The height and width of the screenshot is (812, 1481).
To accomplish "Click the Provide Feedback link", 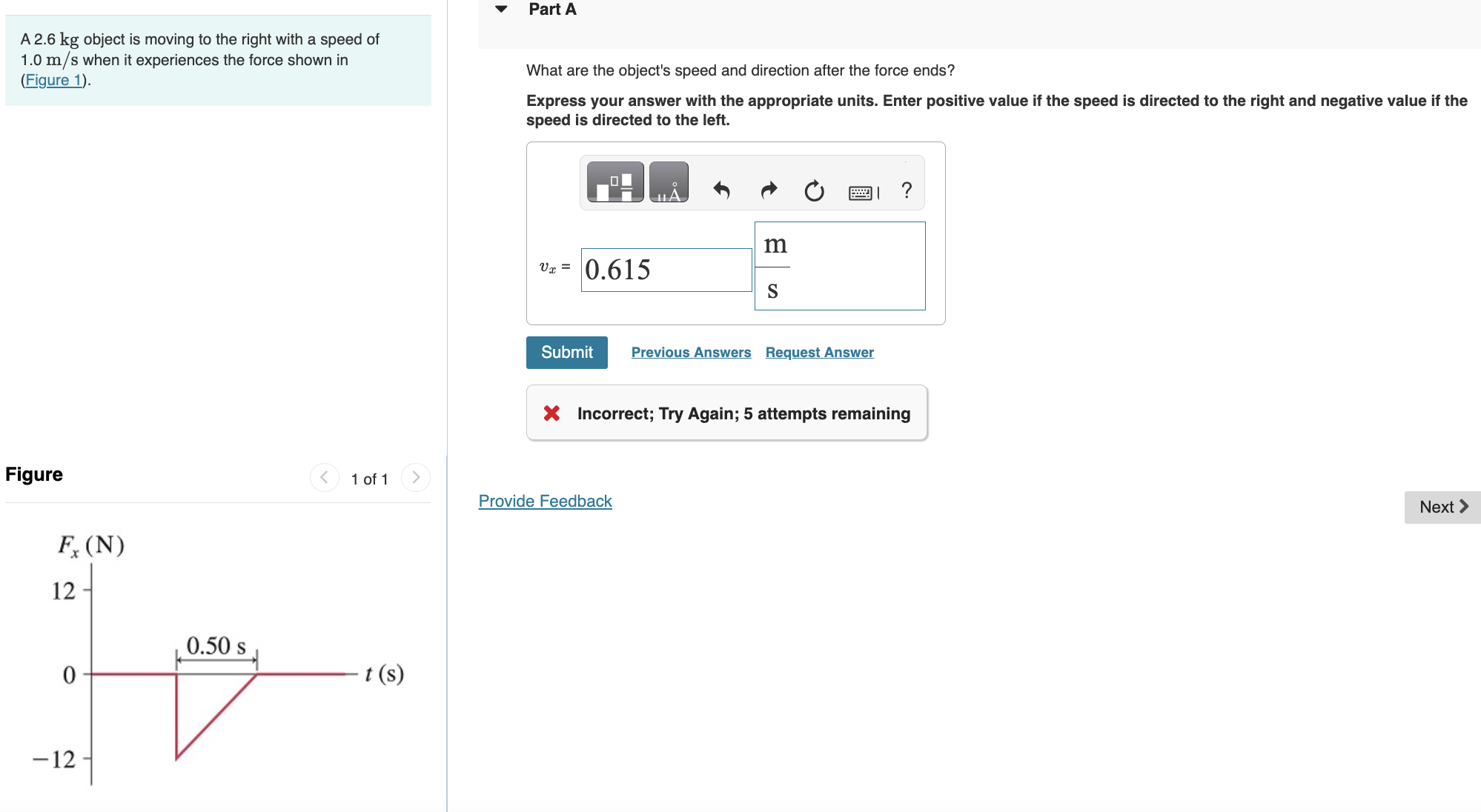I will [545, 502].
